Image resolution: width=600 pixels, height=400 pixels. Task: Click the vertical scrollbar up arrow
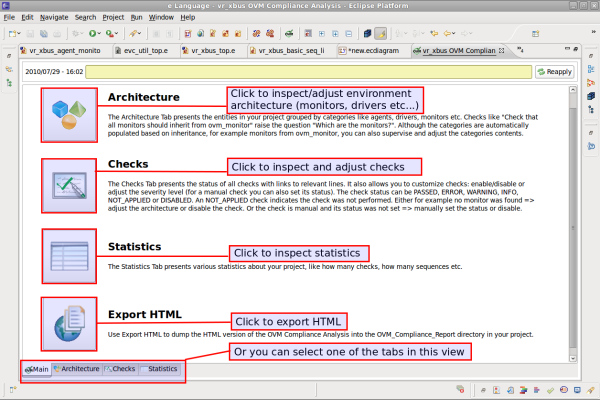(x=573, y=90)
